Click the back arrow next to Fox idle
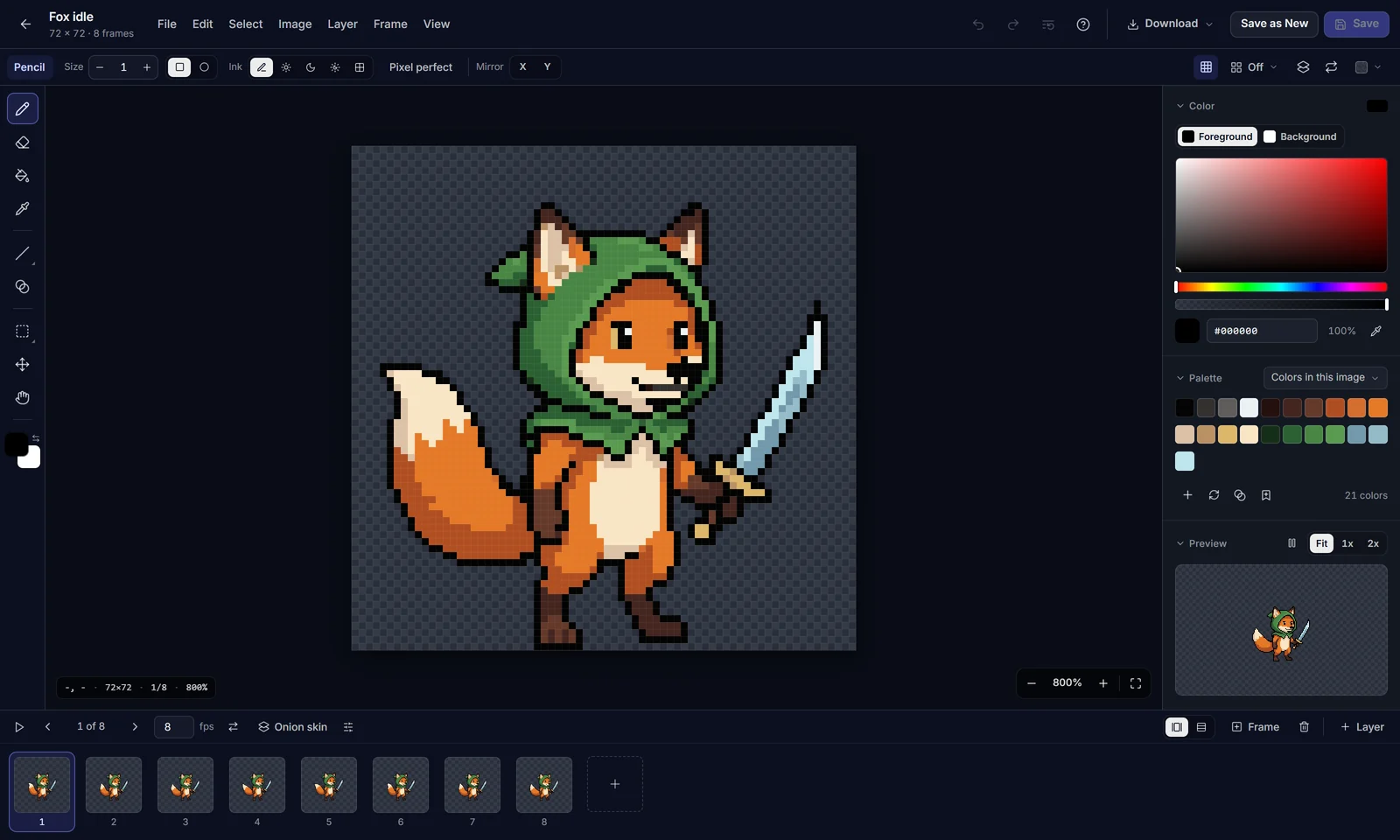Image resolution: width=1400 pixels, height=840 pixels. pos(25,24)
